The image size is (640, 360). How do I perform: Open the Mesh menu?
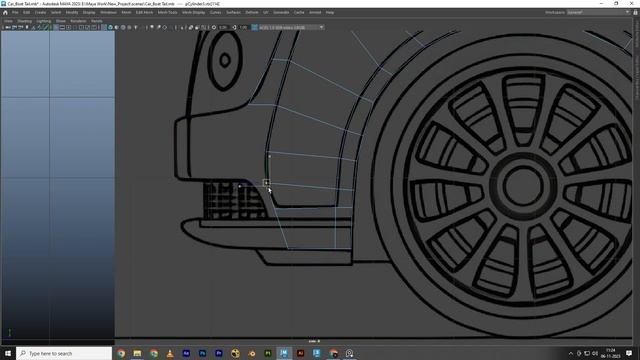pos(126,13)
